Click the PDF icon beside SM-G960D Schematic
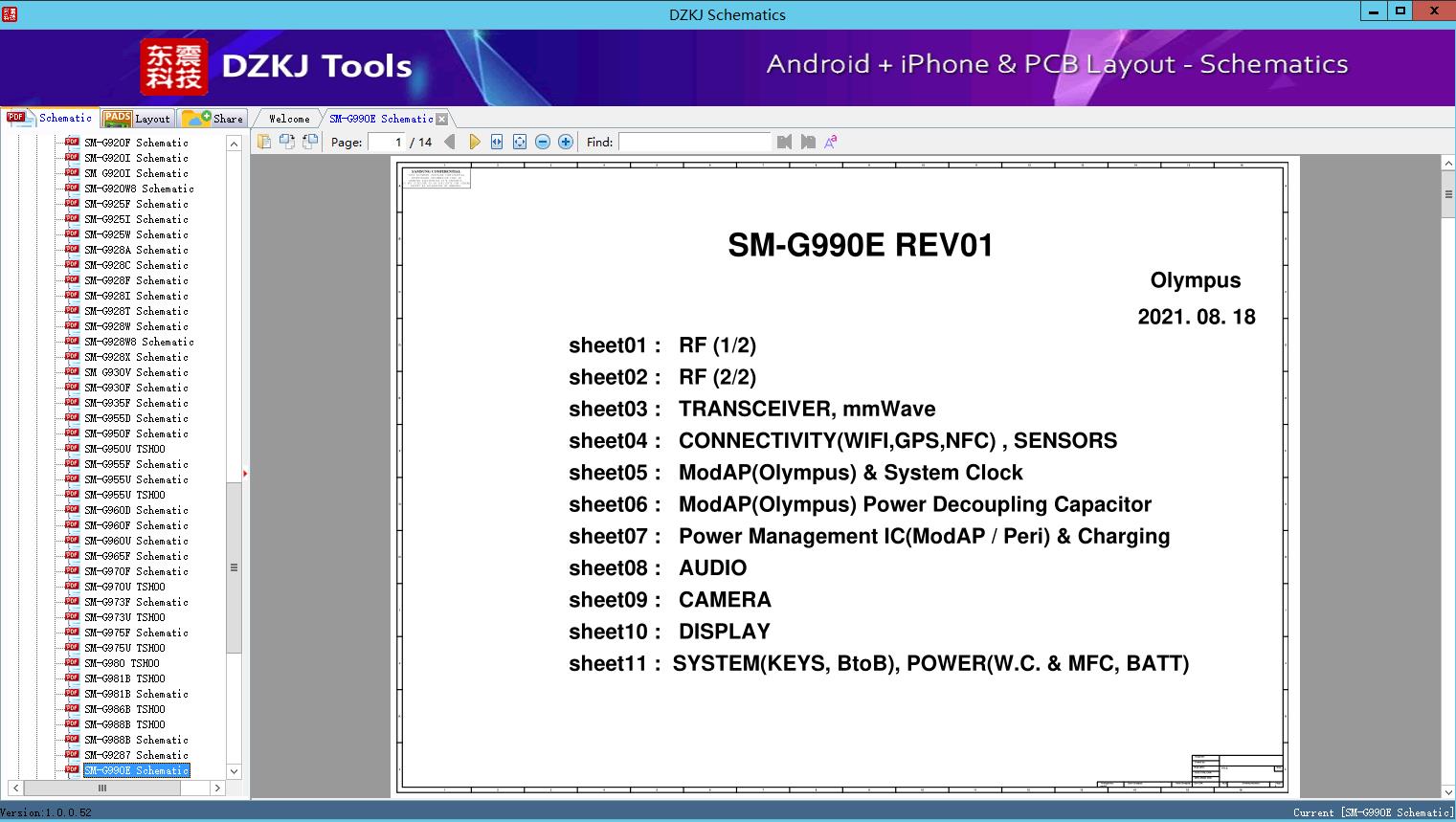 point(72,509)
